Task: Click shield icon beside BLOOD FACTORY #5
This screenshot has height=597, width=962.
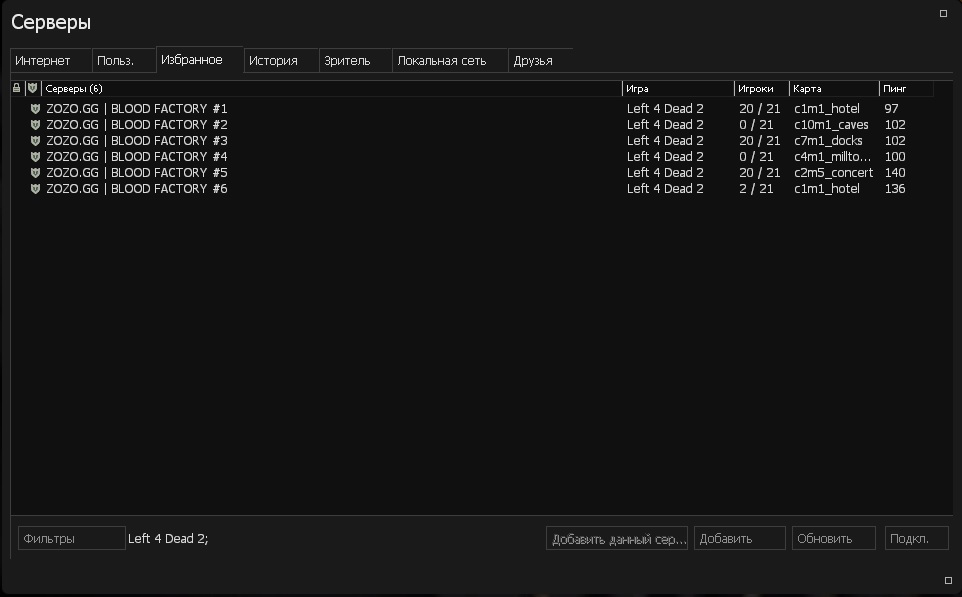Action: point(35,173)
